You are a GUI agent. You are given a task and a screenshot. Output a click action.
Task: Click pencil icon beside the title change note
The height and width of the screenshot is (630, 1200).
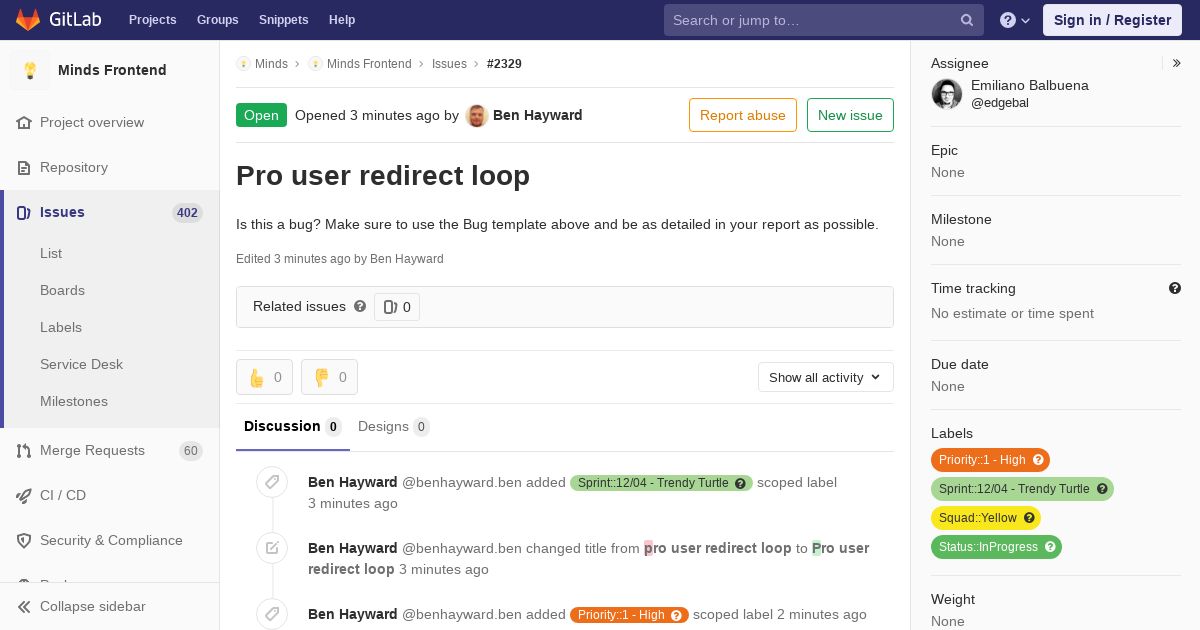tap(272, 548)
